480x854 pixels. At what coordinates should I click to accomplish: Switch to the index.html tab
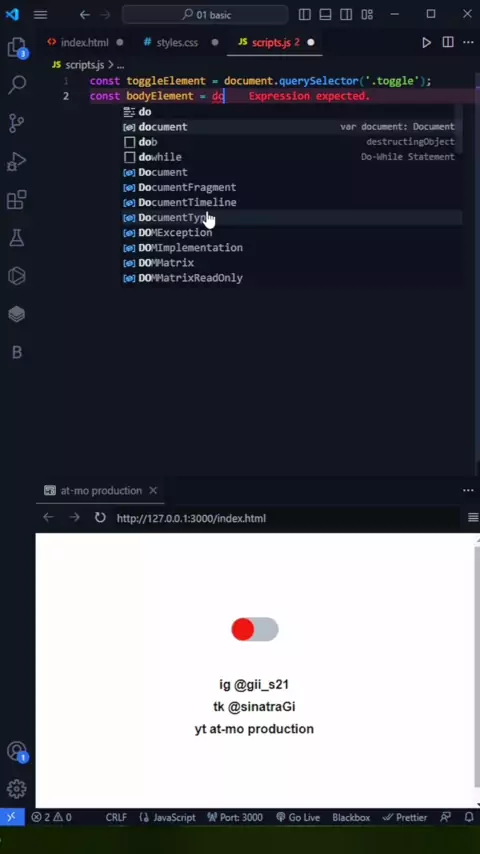78,42
